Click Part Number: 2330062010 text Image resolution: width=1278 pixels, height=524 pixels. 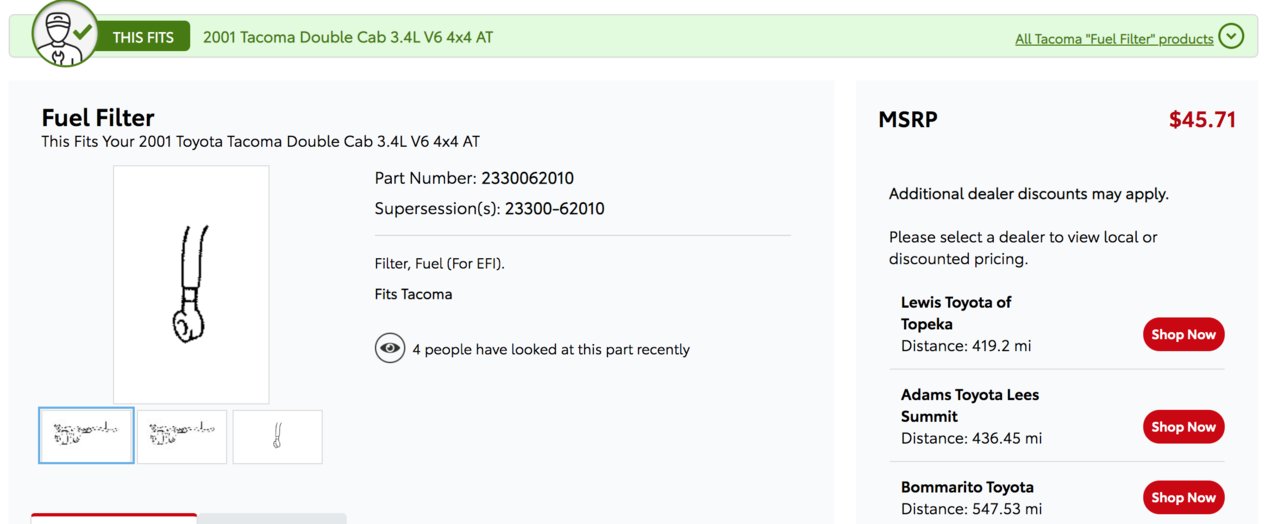click(474, 178)
